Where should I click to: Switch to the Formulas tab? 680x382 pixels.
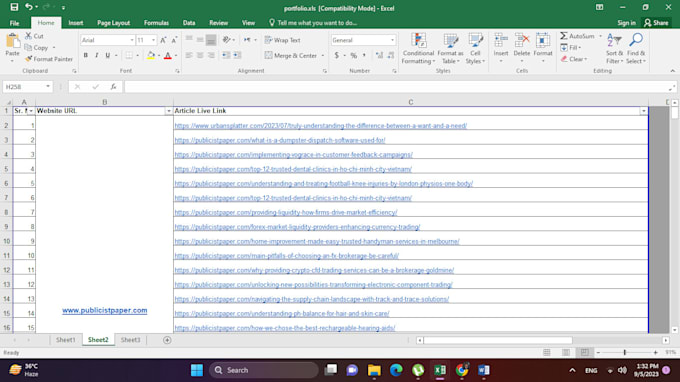click(156, 23)
